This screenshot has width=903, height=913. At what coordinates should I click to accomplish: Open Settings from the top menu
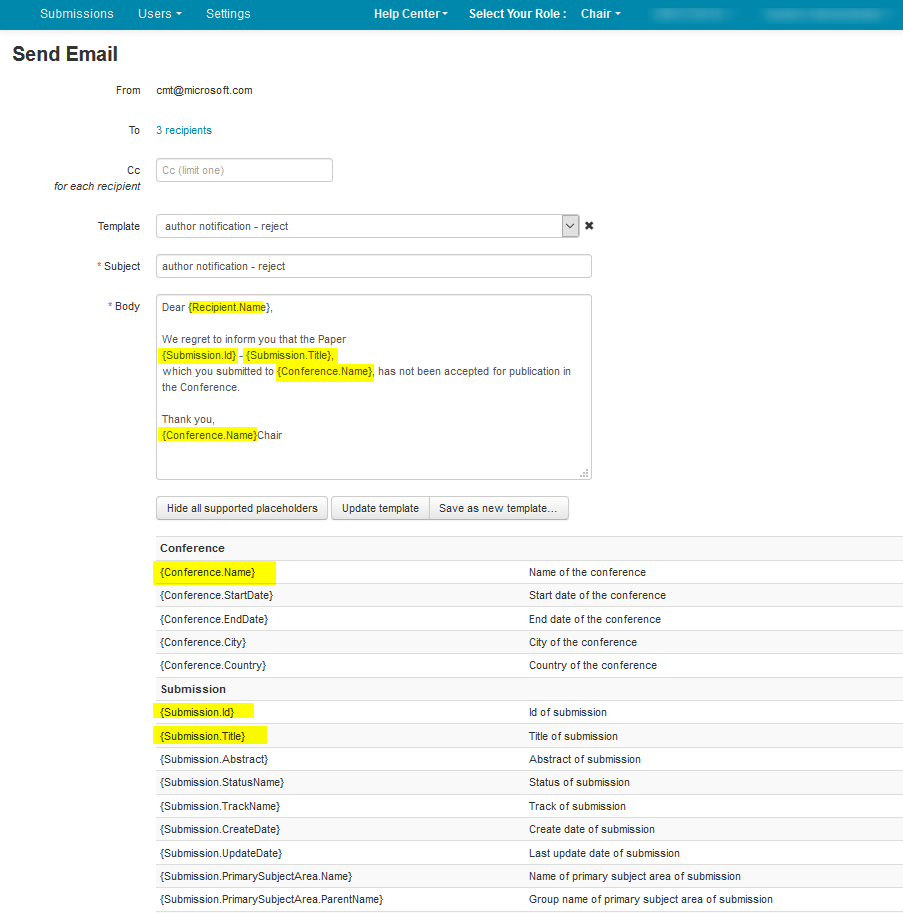tap(228, 14)
